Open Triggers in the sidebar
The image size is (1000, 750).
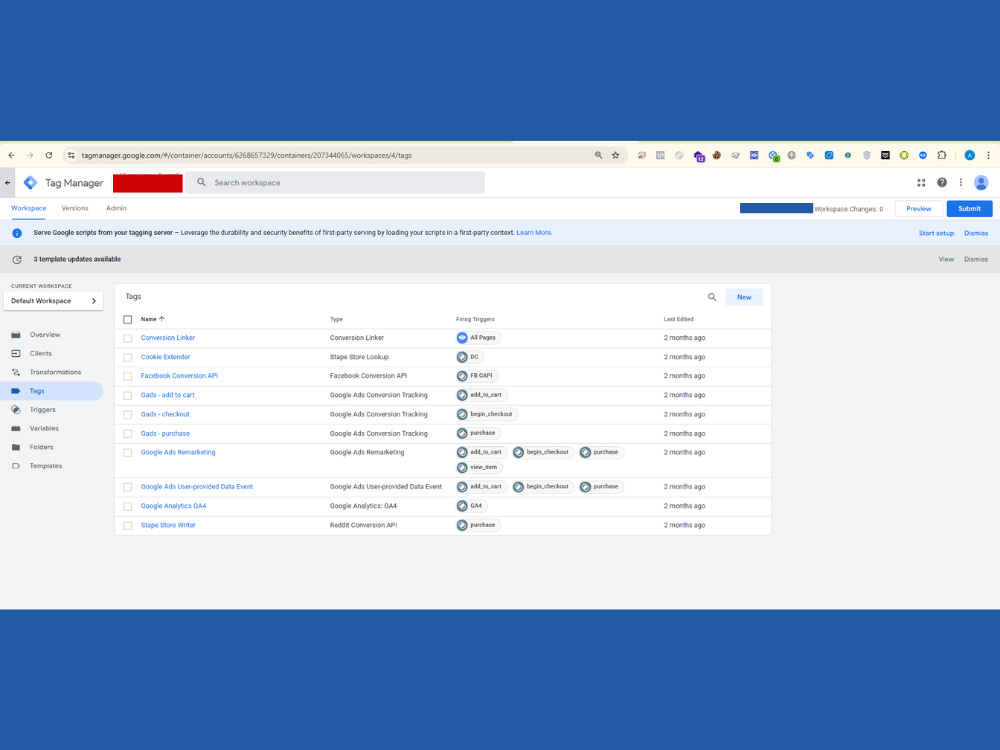42,409
